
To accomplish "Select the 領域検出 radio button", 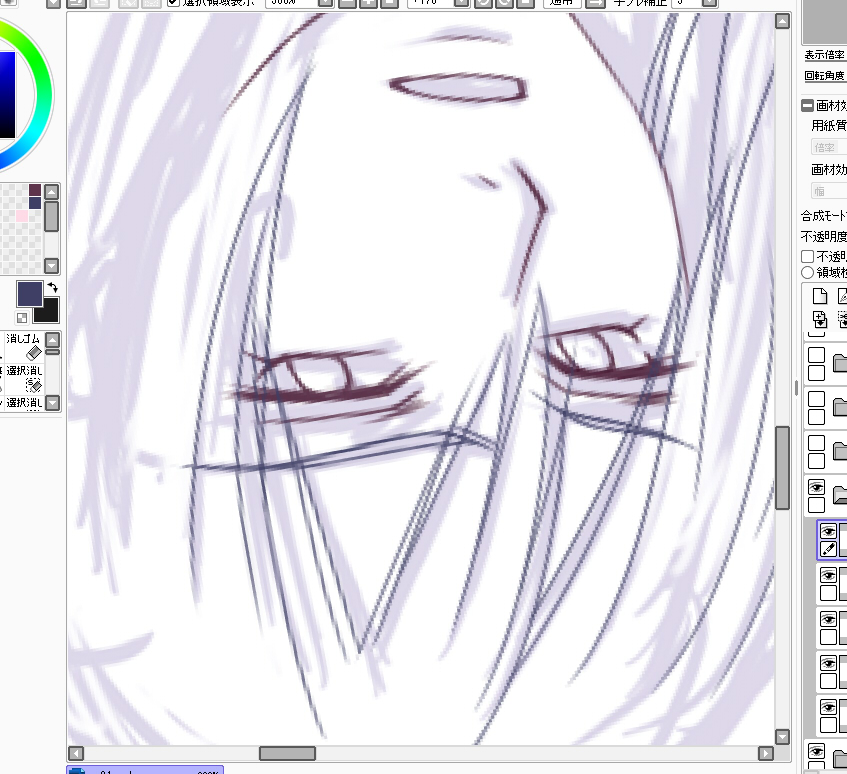I will [808, 272].
